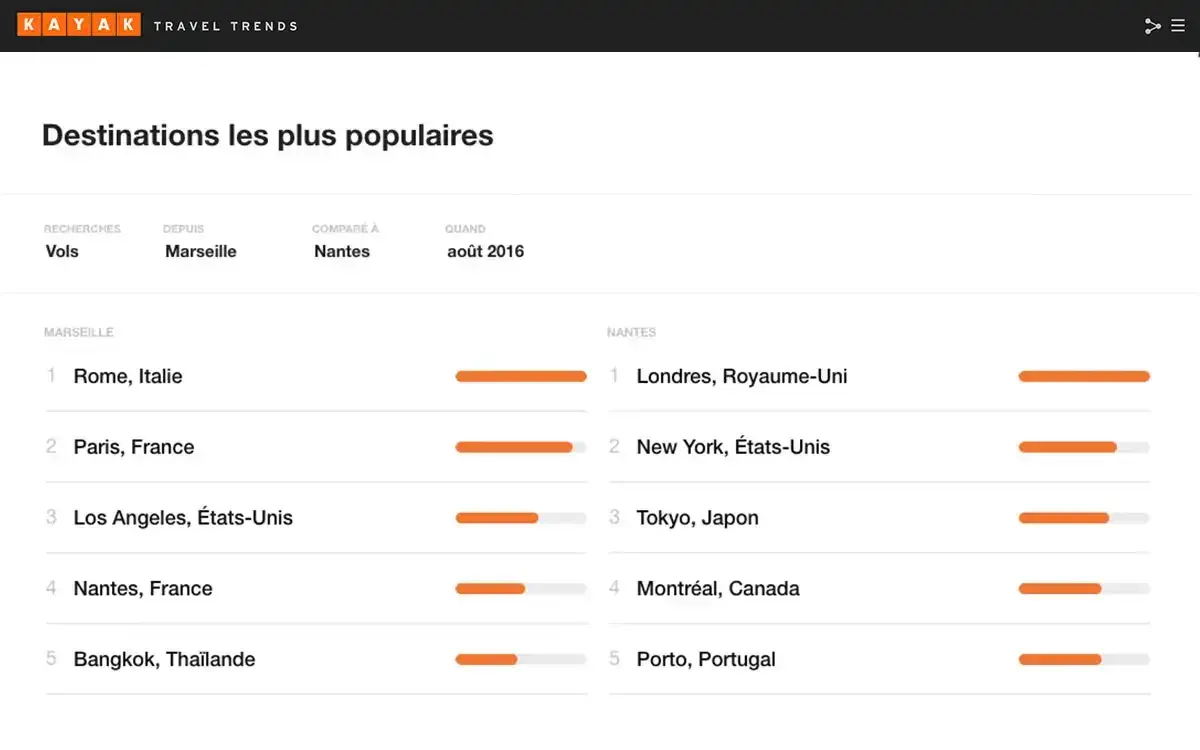1200x750 pixels.
Task: Select Londres, Royaume-Uni destination
Action: coord(742,376)
